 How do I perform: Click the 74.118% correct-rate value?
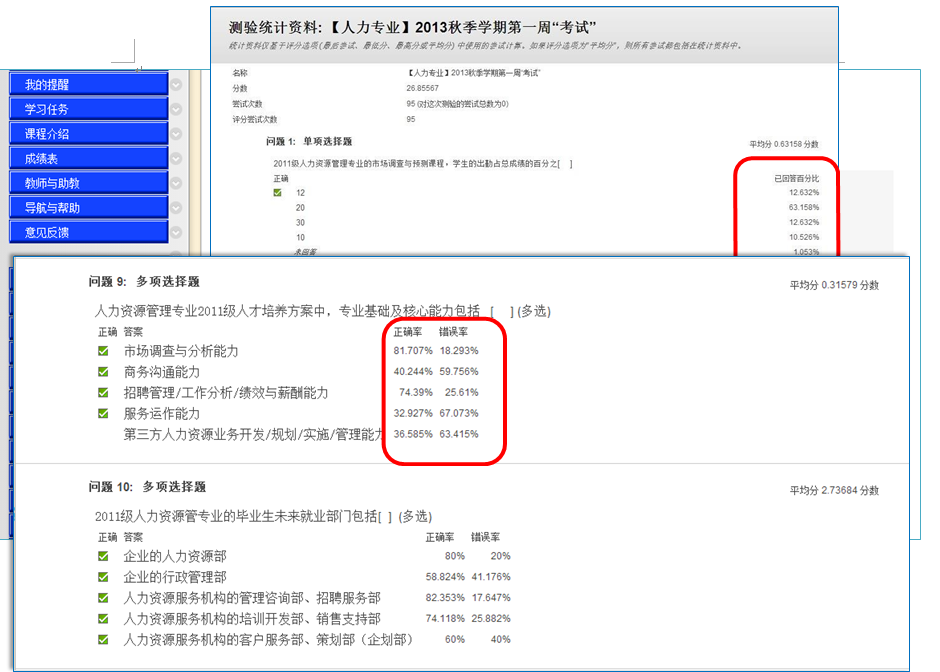point(445,619)
